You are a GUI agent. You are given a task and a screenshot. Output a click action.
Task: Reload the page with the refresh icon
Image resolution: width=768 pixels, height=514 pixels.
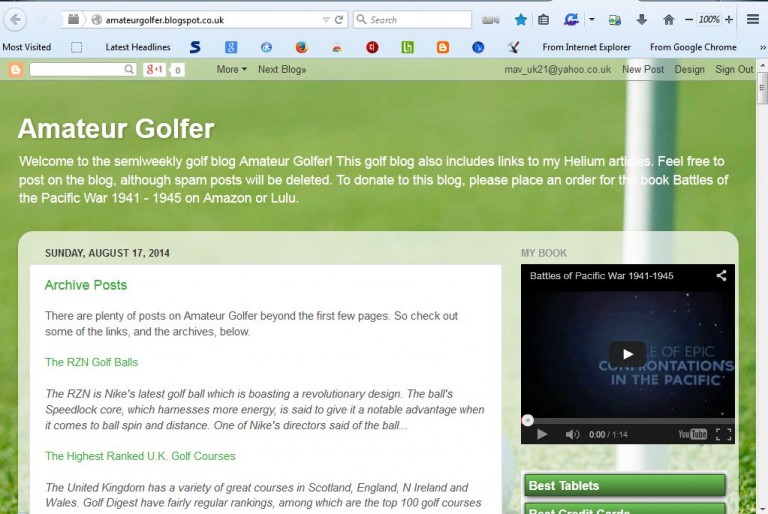point(340,19)
